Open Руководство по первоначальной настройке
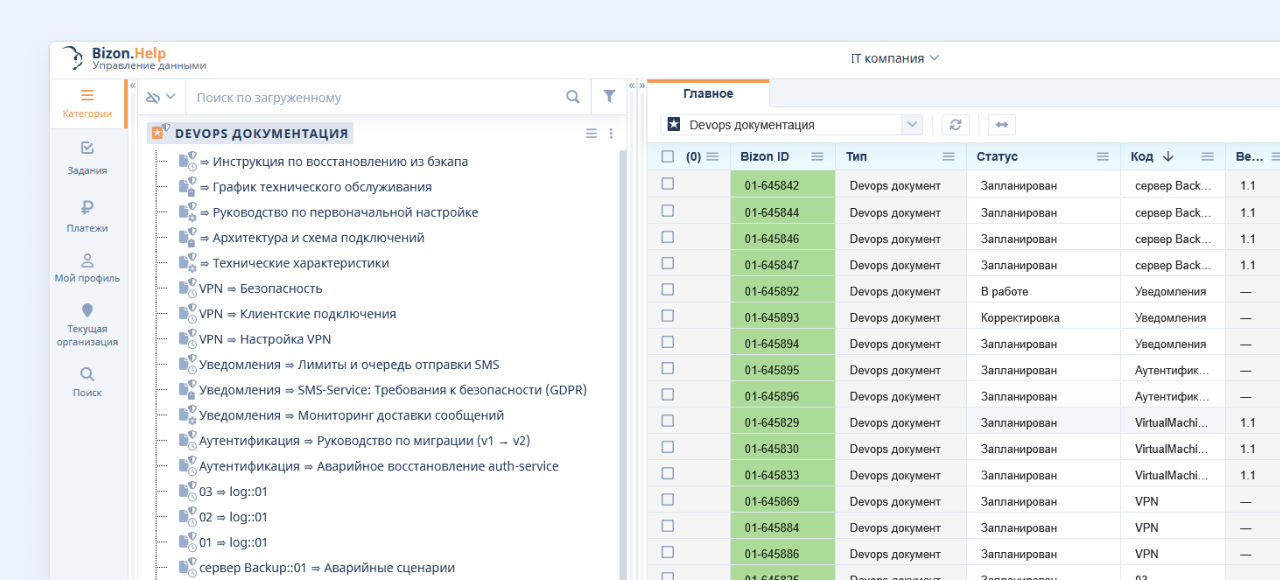 [x=345, y=212]
